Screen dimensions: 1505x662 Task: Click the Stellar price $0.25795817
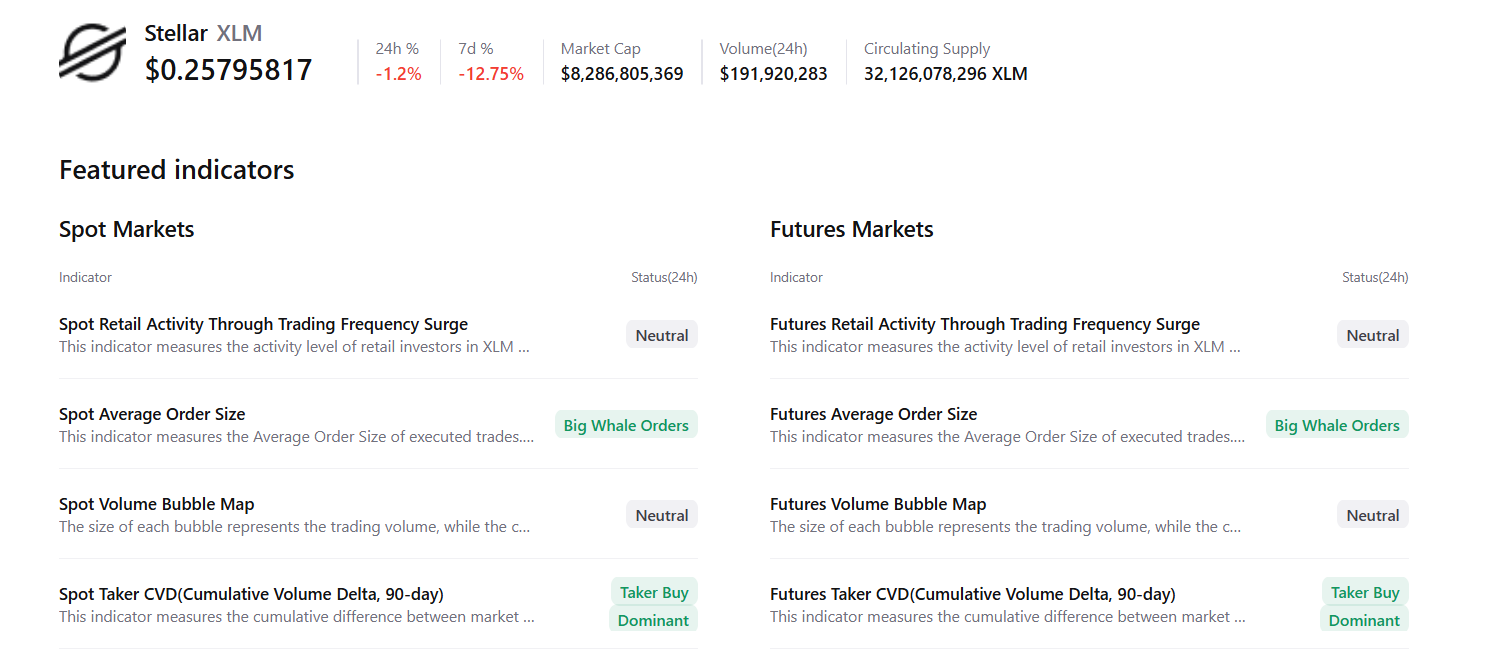228,70
